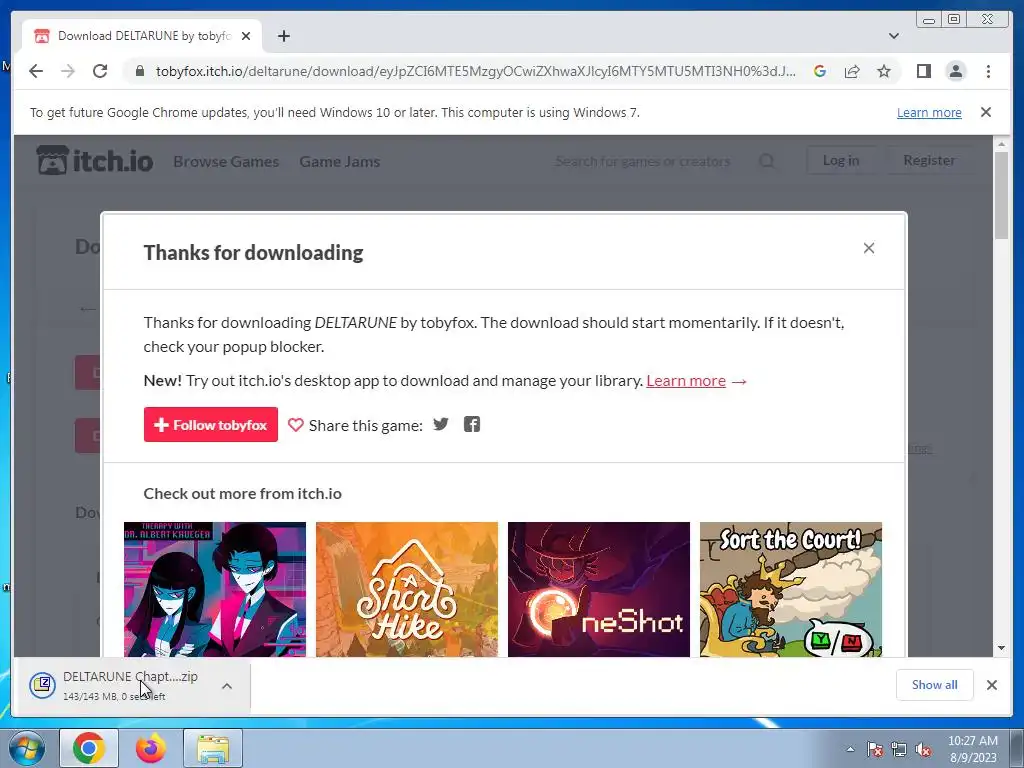This screenshot has height=768, width=1024.
Task: Open desktop app Learn more link
Action: [686, 381]
